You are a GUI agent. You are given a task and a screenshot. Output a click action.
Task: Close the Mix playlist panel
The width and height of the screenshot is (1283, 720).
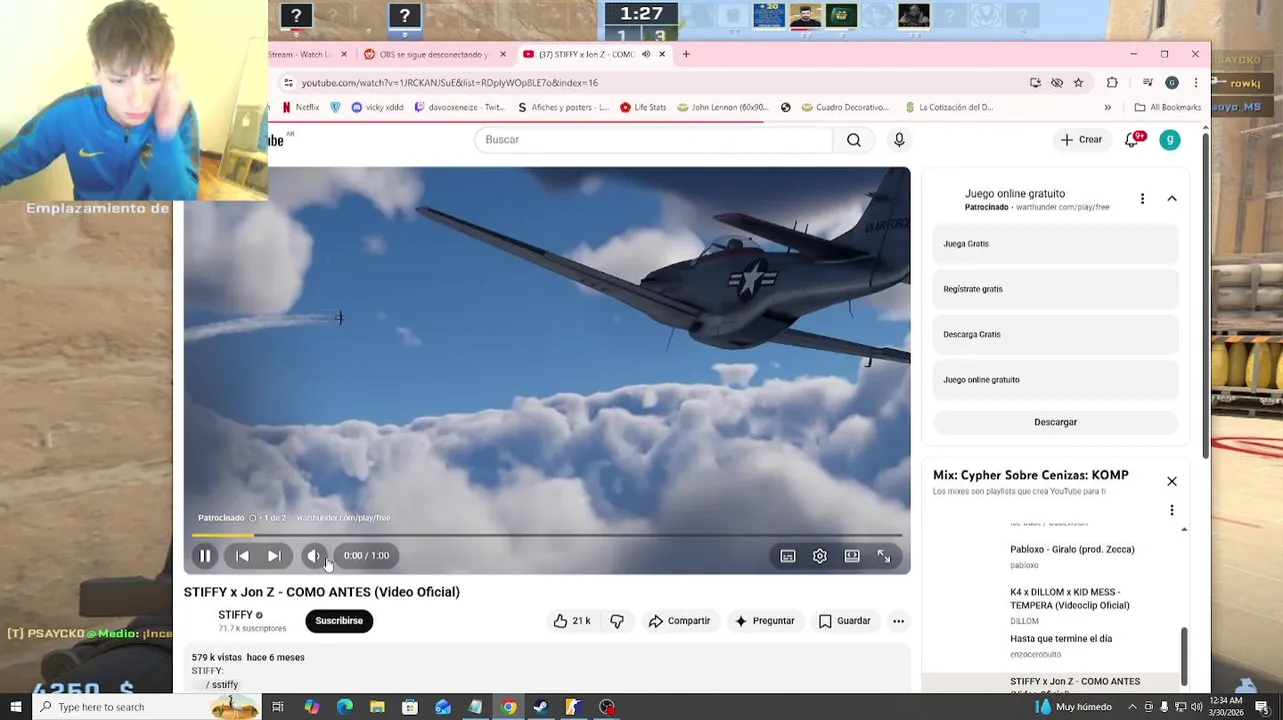(1172, 481)
